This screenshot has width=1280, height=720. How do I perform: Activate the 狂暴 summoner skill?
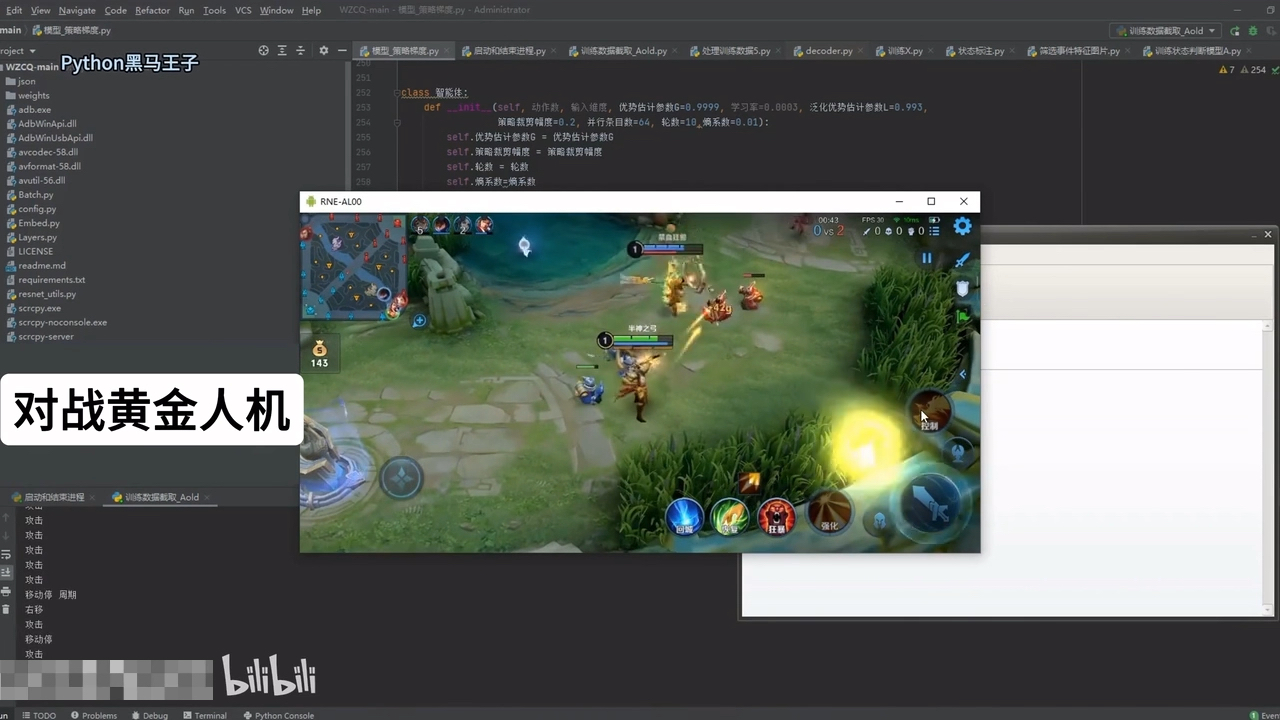pos(777,515)
